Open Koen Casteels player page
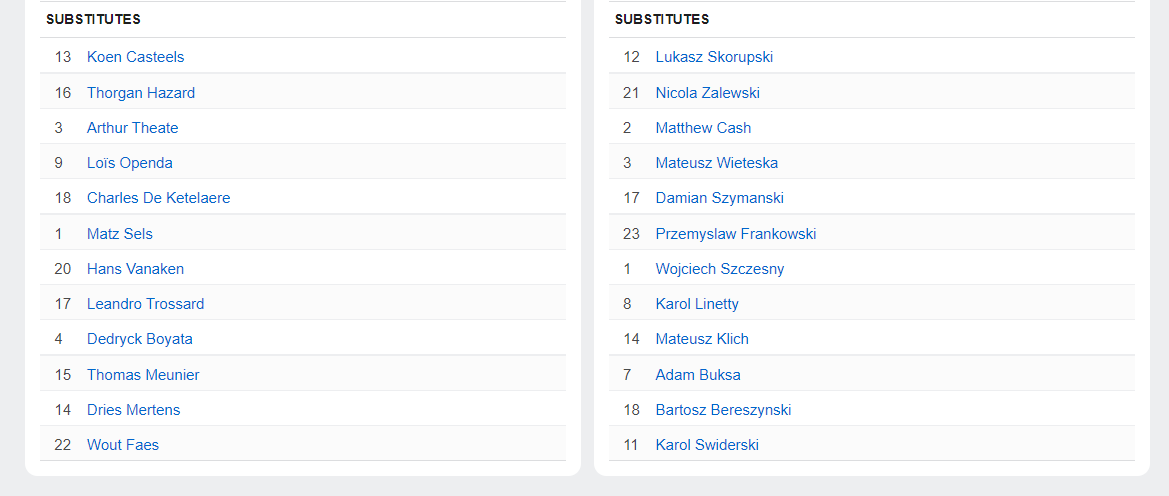Viewport: 1169px width, 496px height. [135, 57]
